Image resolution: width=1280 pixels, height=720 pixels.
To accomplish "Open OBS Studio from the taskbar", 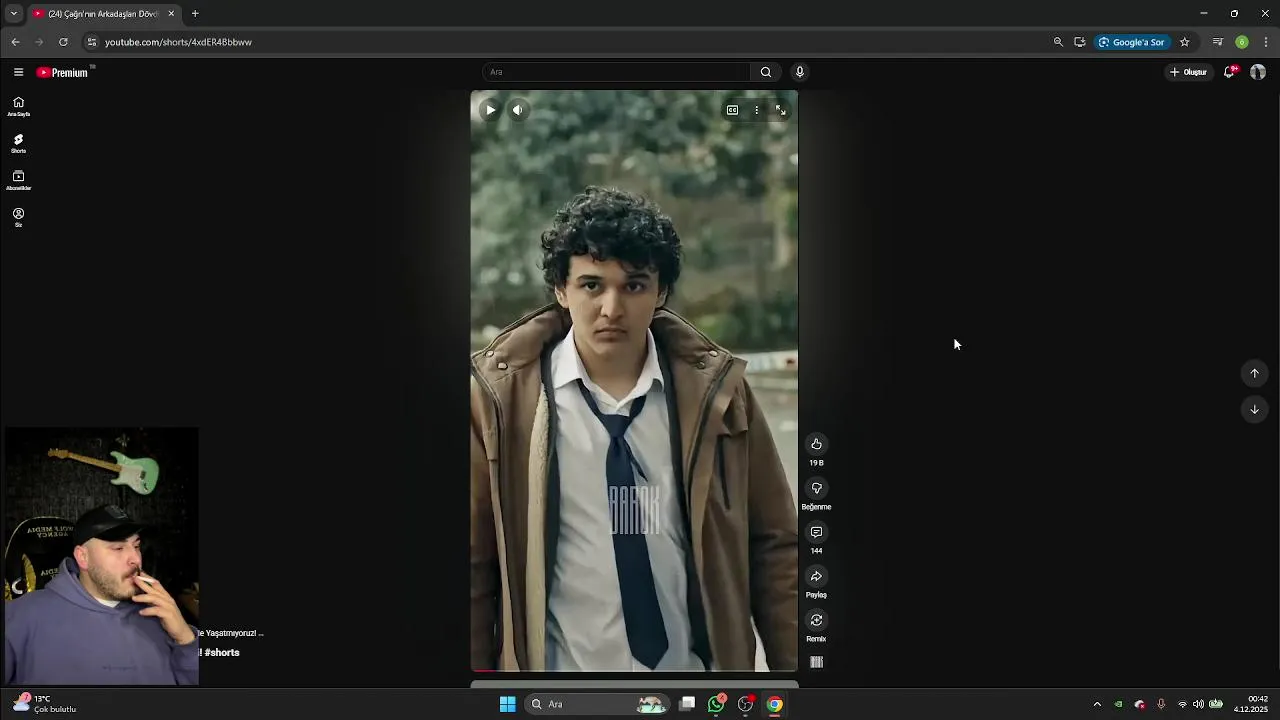I will [745, 704].
